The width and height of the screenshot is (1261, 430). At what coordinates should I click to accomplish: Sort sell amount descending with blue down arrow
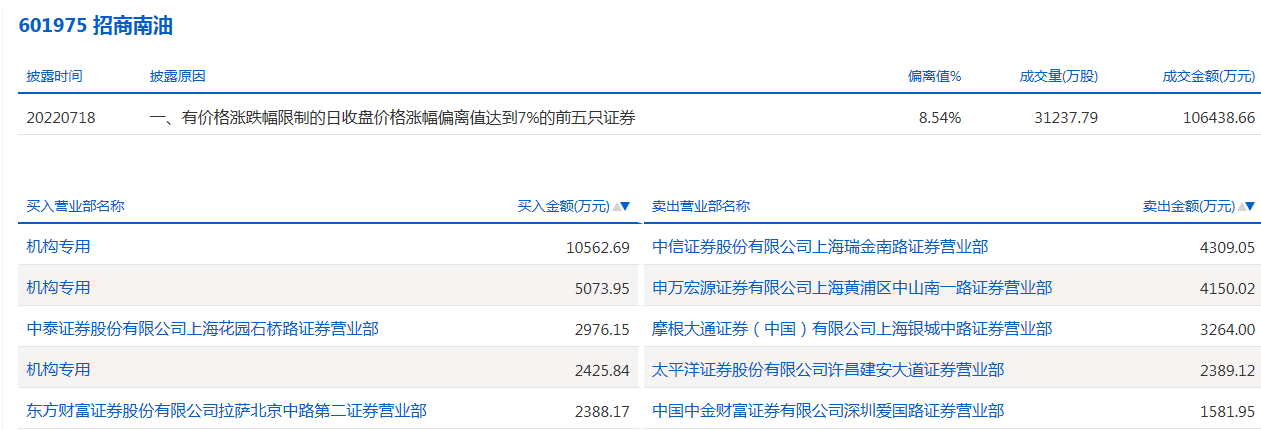tap(1251, 206)
